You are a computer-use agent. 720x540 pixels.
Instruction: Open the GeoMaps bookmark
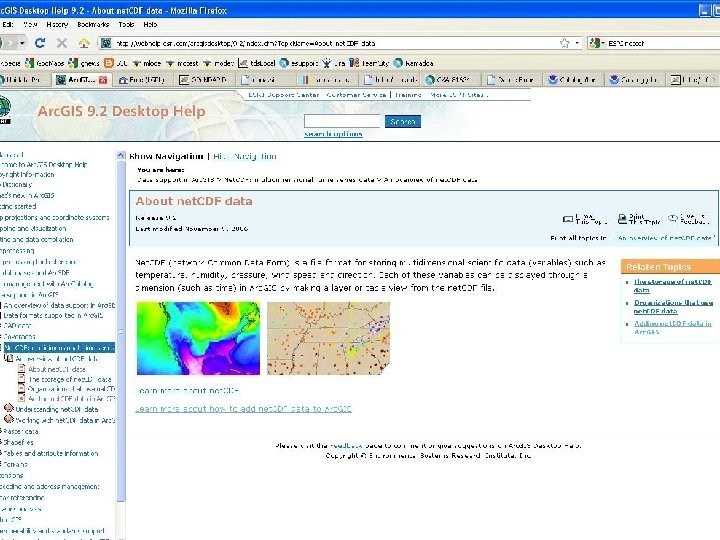(45, 63)
